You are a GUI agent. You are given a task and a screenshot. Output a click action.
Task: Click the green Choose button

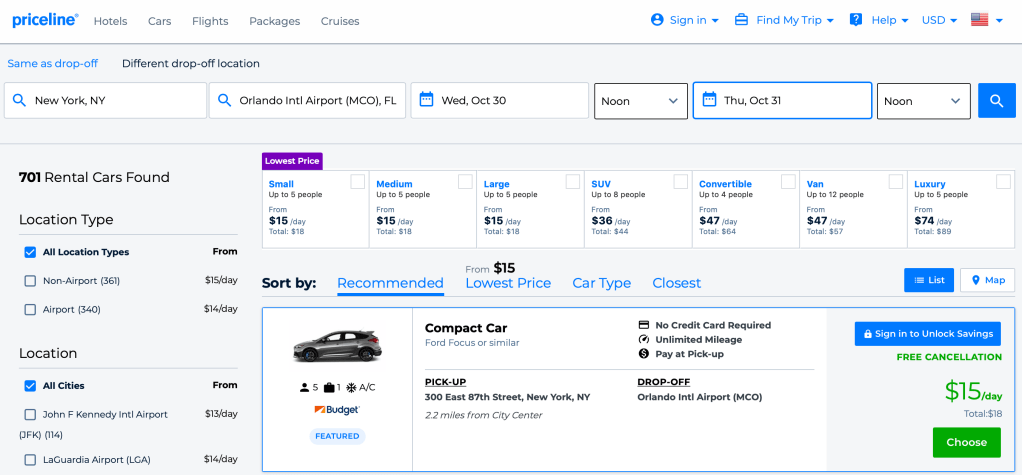point(966,442)
